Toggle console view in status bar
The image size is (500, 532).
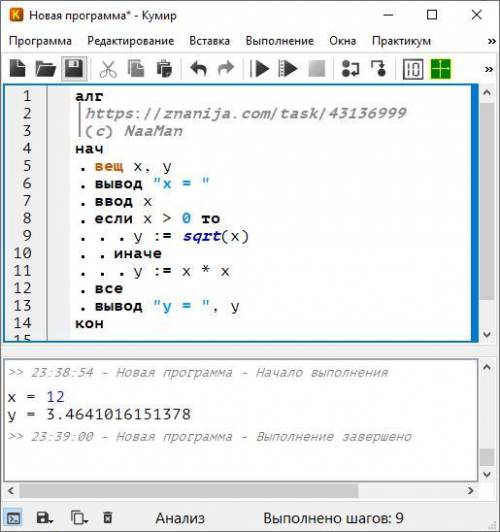pos(13,518)
